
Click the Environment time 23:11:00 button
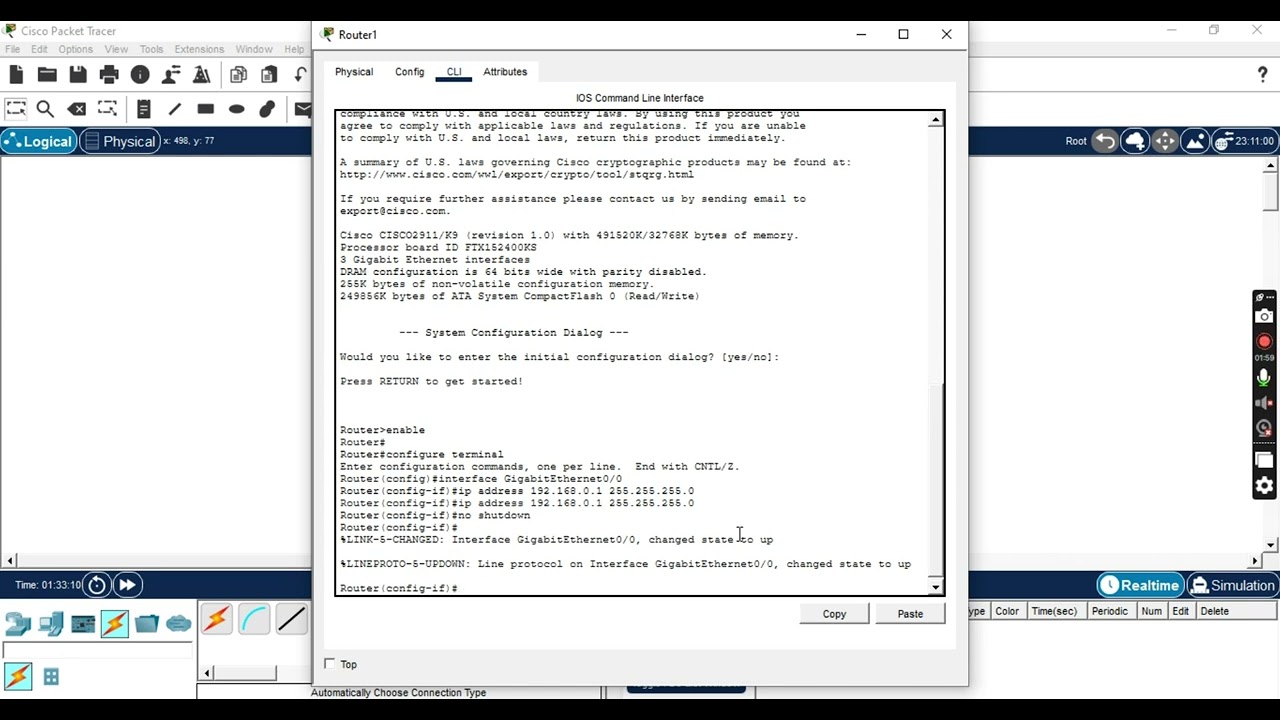(x=1244, y=141)
